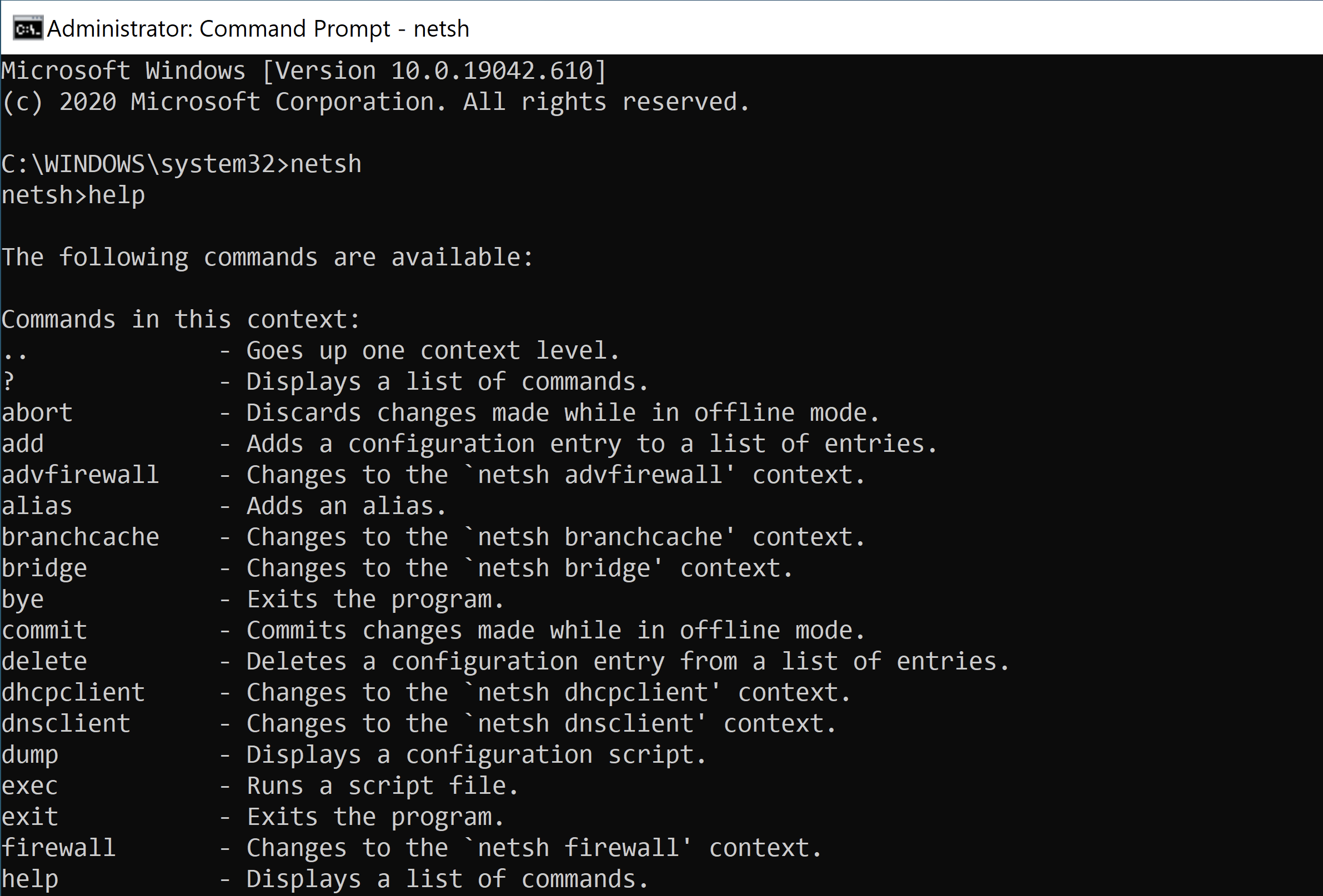Click the 'netsh>help' prompt line
Screen dimensions: 1323x896
click(73, 195)
